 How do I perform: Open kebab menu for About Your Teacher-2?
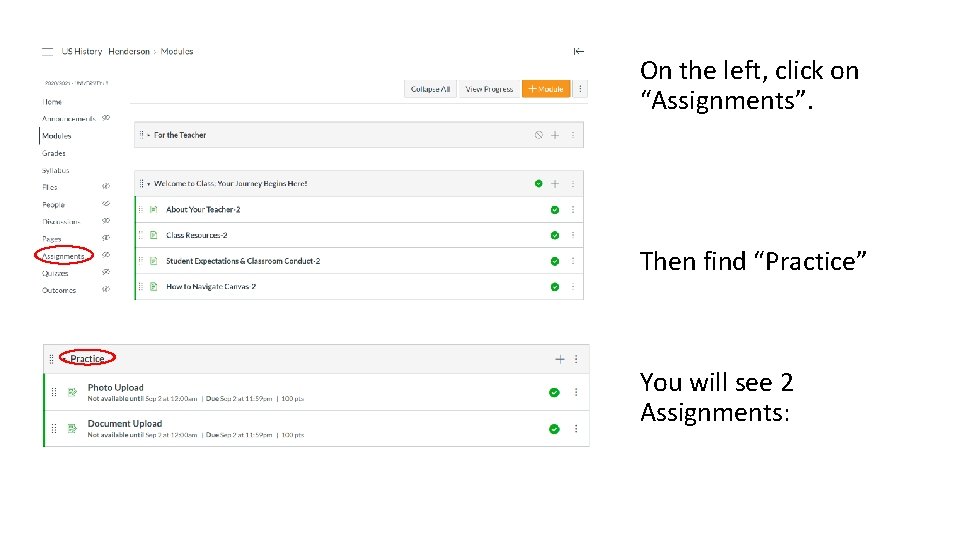[x=573, y=210]
